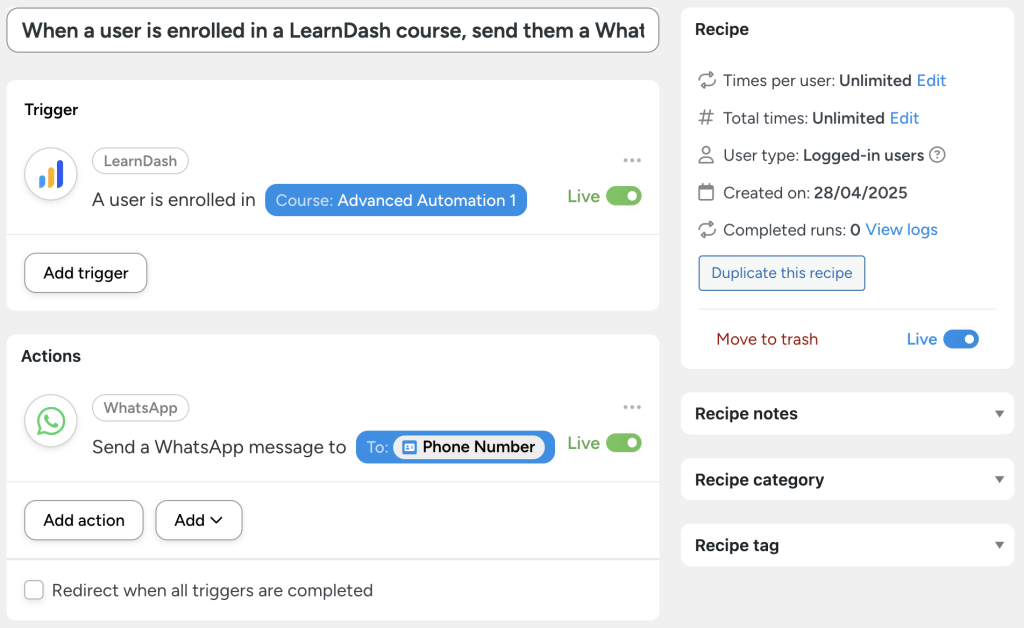Toggle the Live switch in the Recipe panel
The height and width of the screenshot is (628, 1024).
(x=961, y=339)
